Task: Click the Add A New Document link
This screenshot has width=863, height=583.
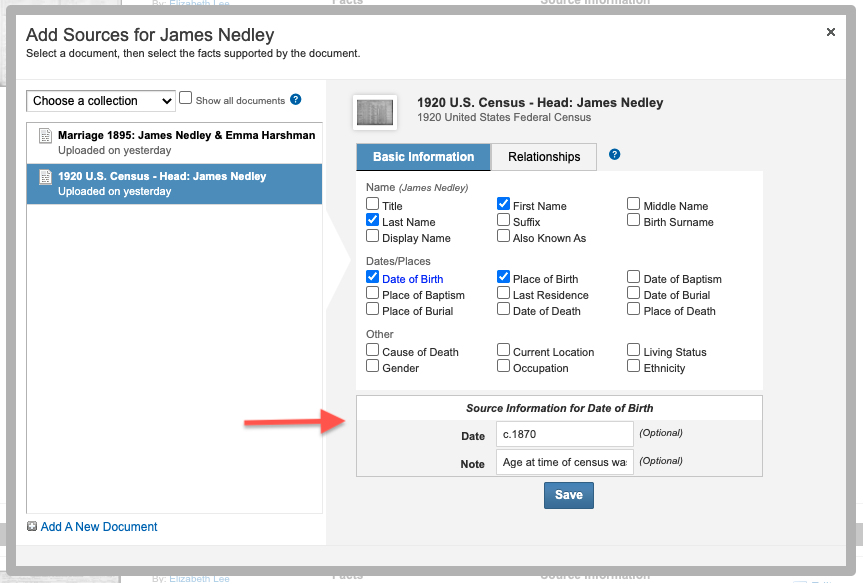Action: coord(99,527)
